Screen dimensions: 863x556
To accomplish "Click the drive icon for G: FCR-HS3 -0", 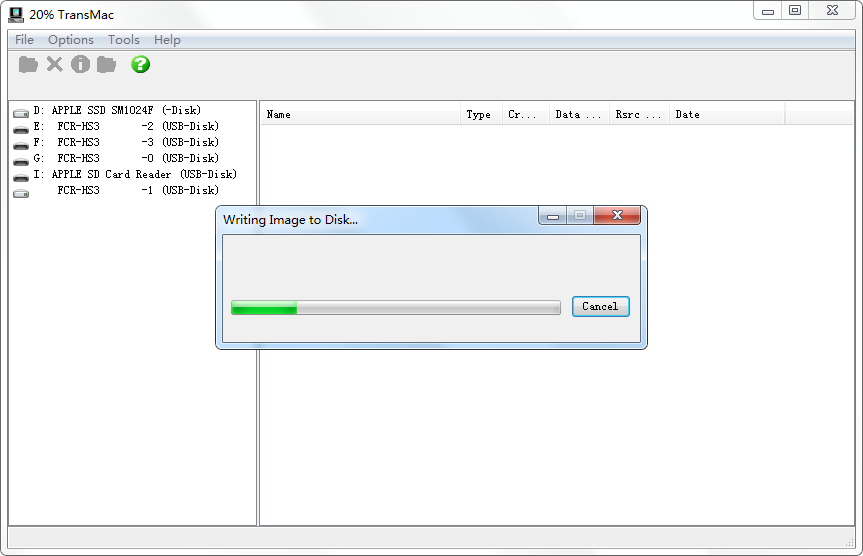I will [x=21, y=162].
